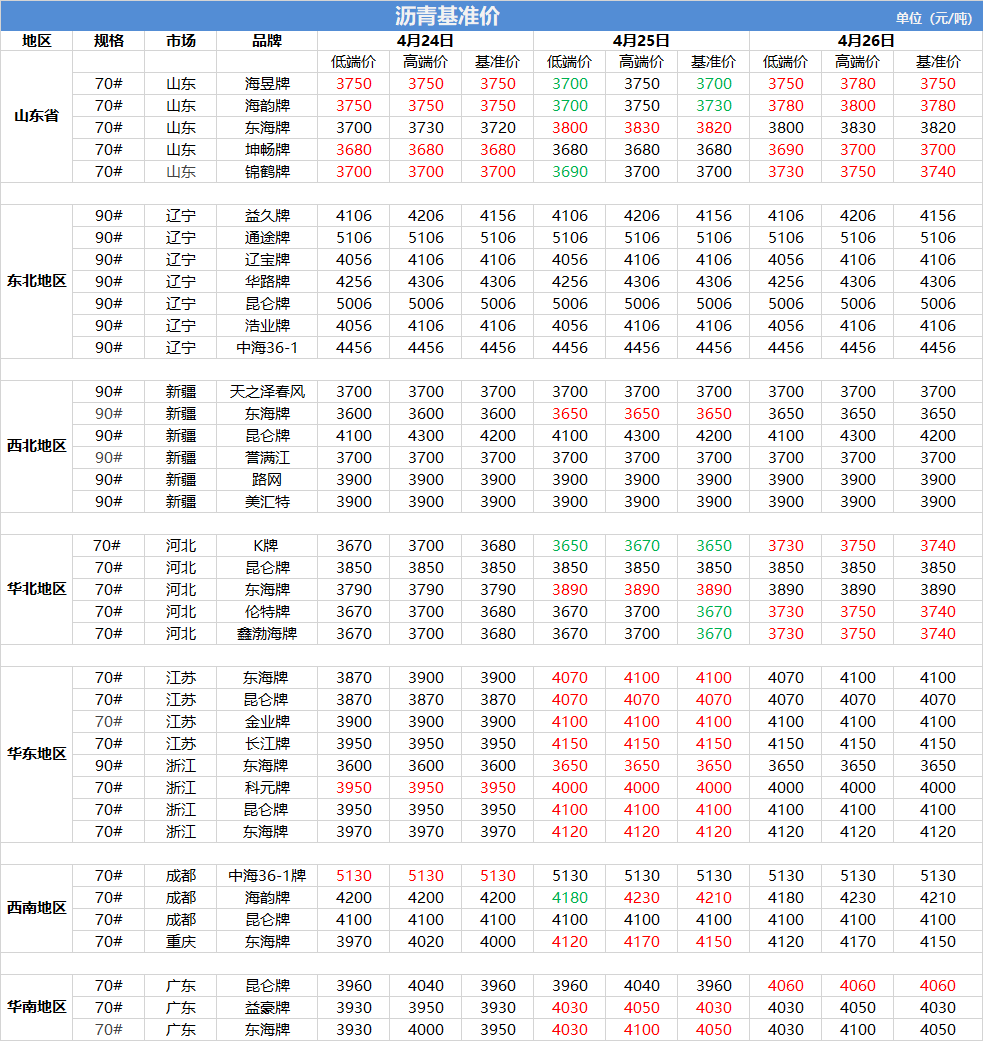Click the K牌 brand cell
Image resolution: width=983 pixels, height=1041 pixels.
[x=267, y=546]
